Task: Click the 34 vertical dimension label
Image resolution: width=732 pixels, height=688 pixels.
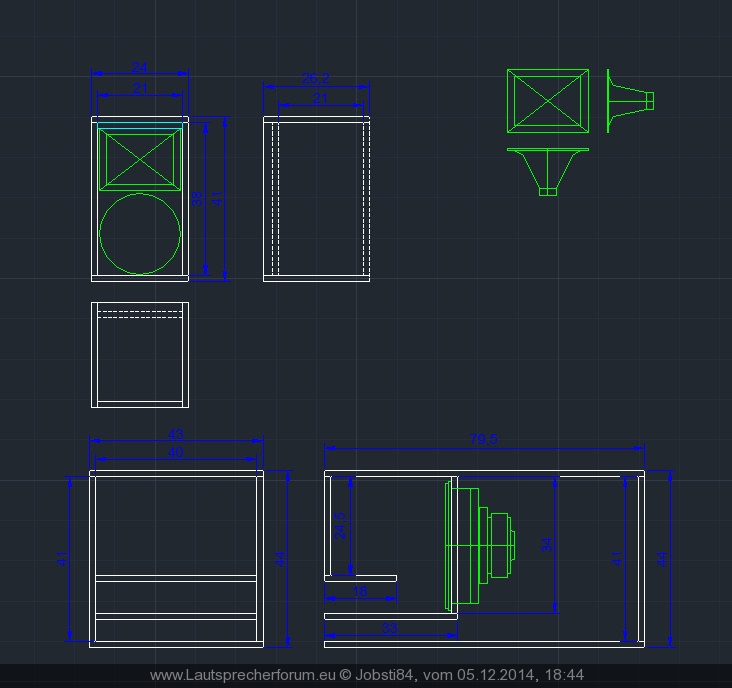Action: (546, 544)
